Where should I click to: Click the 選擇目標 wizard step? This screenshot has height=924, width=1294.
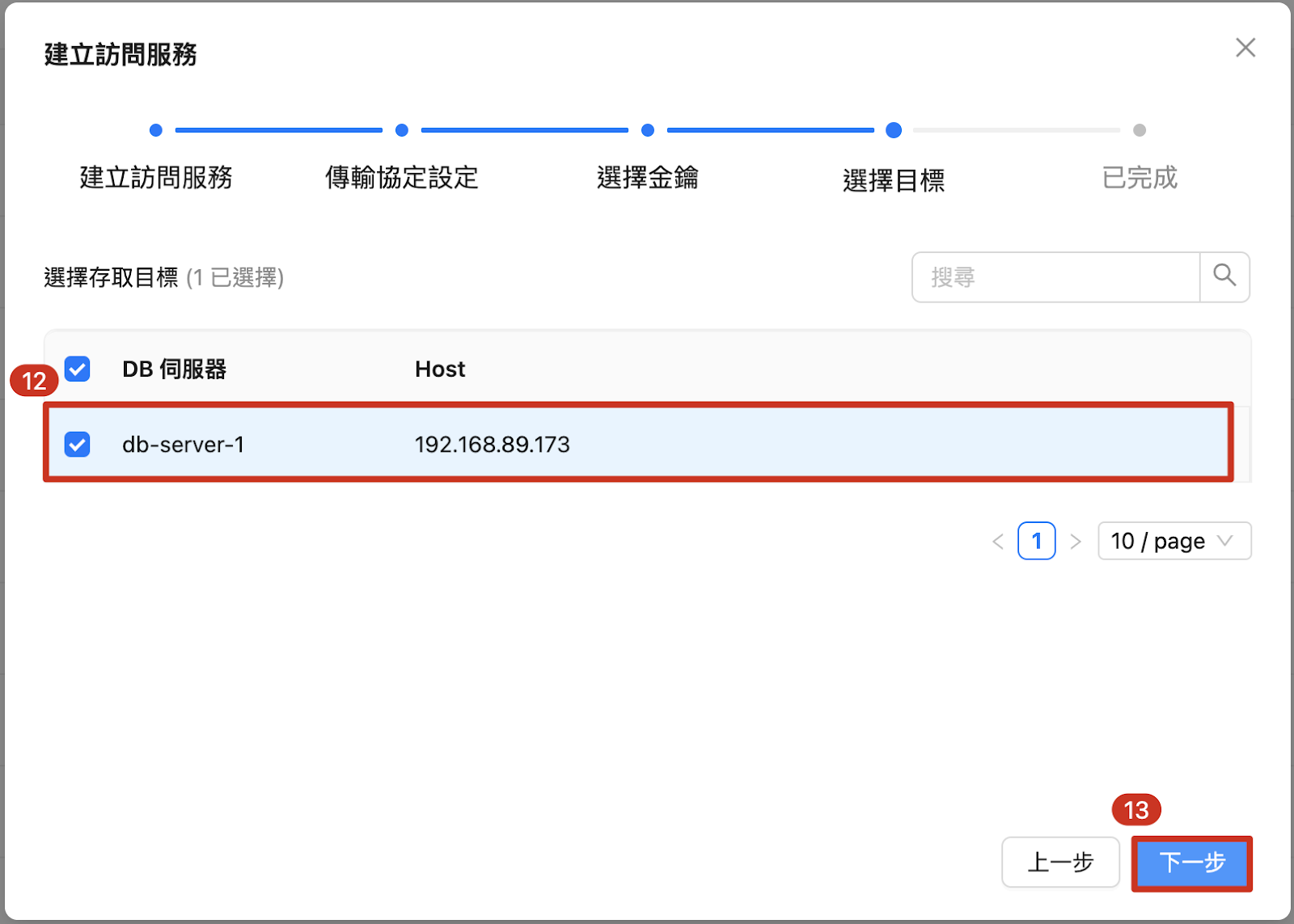point(893,179)
